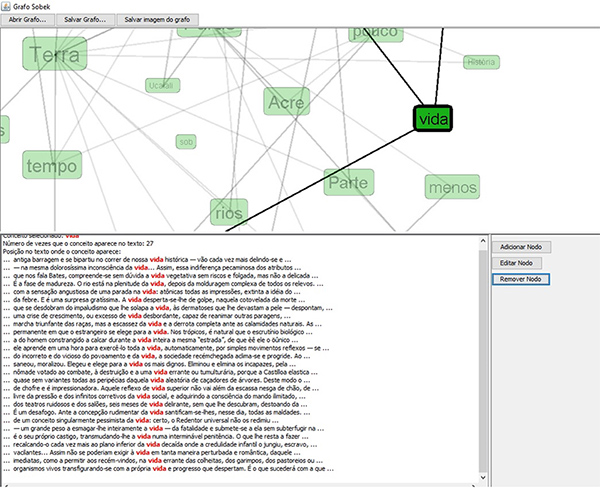Click the text panel scroll up arrow

pos(483,241)
